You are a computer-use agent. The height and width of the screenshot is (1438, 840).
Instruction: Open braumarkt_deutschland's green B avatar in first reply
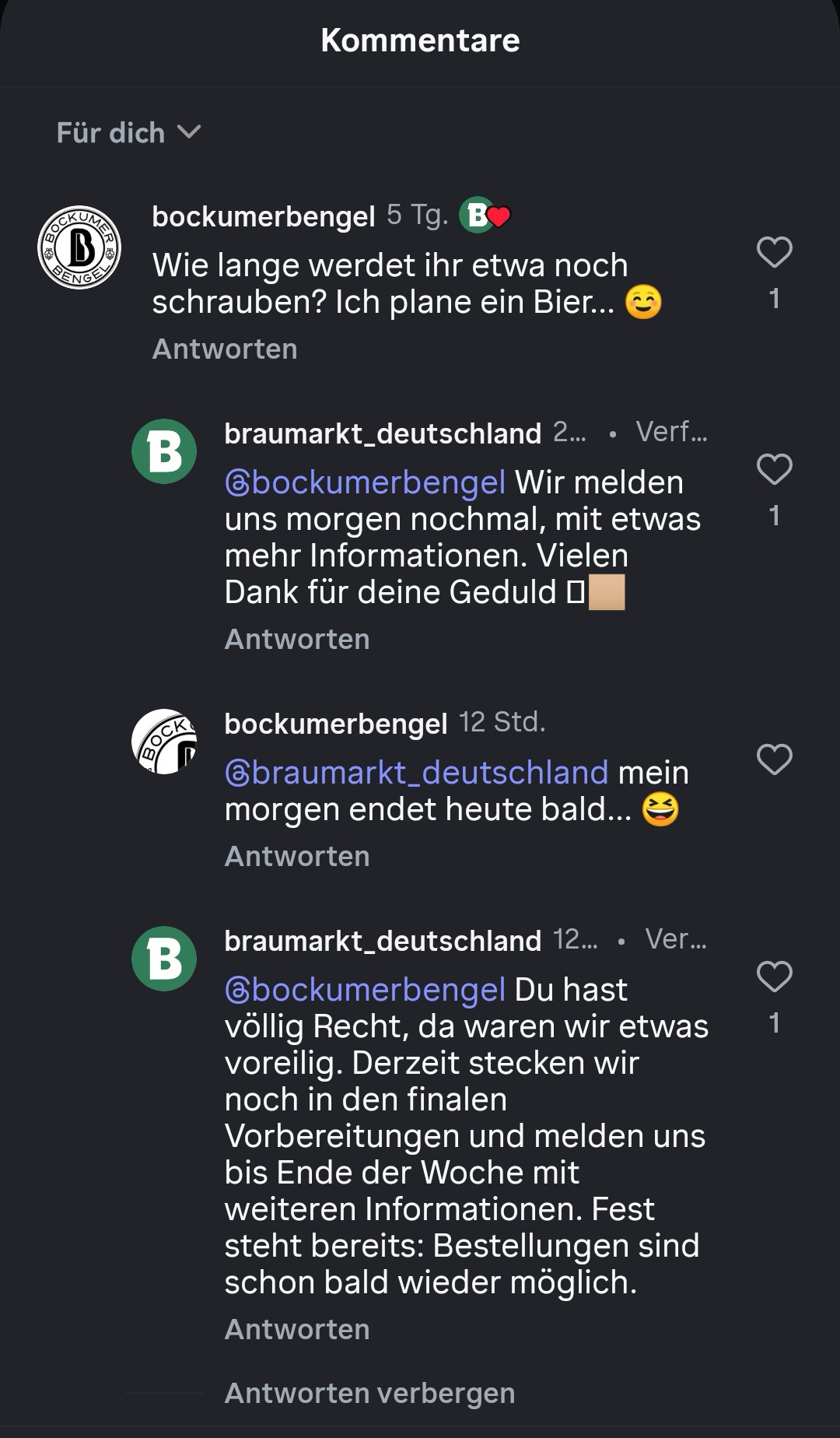click(x=164, y=451)
